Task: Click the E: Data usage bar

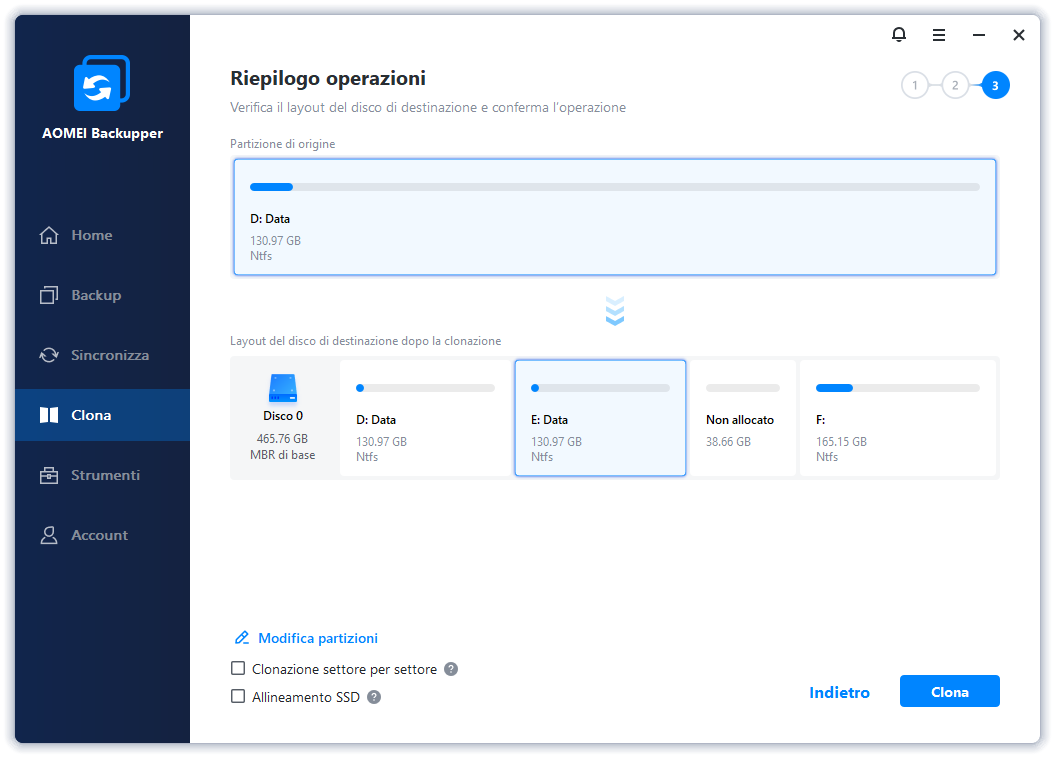Action: [600, 388]
